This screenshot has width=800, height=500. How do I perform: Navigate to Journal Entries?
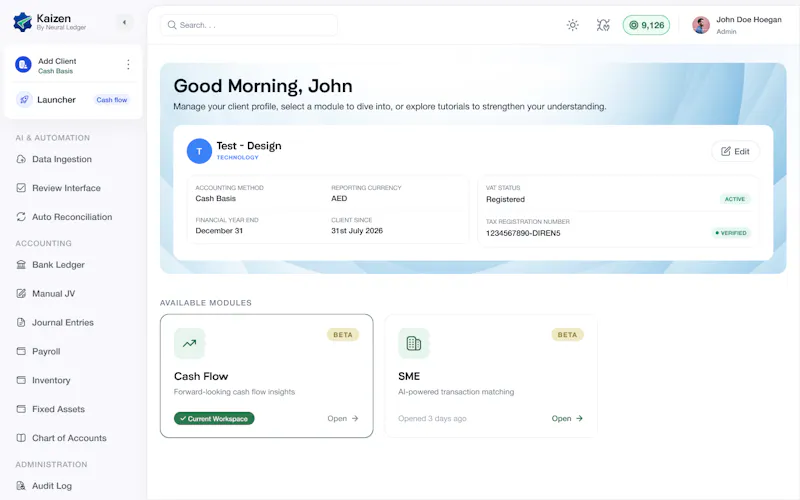click(x=63, y=322)
